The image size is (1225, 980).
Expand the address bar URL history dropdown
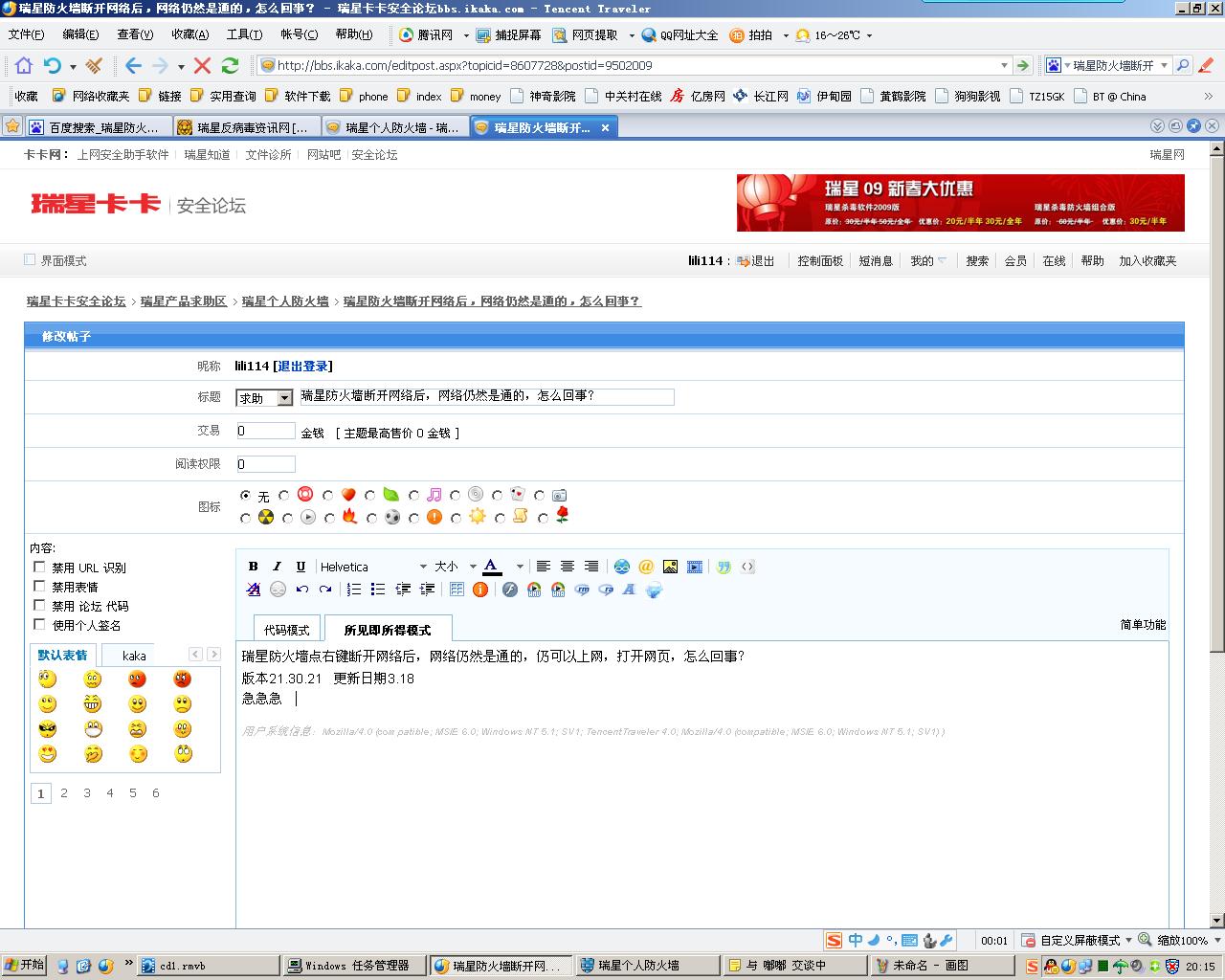[1004, 66]
